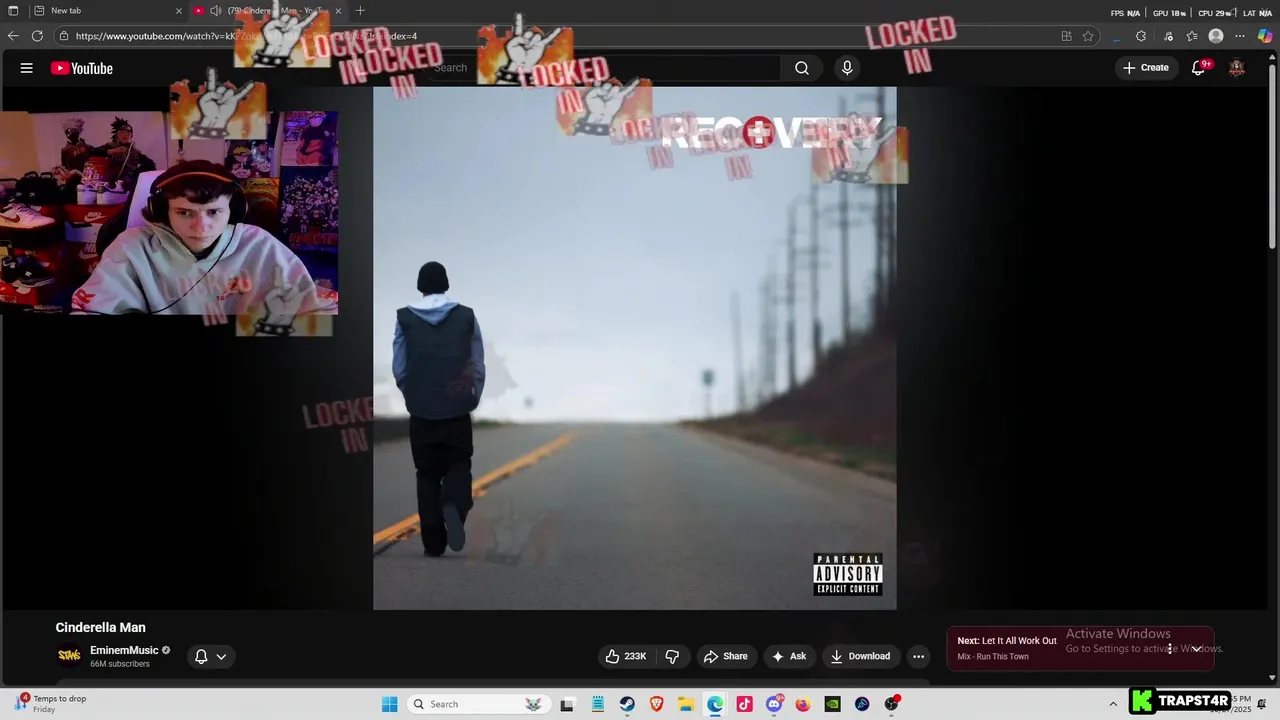This screenshot has height=720, width=1280.
Task: Open the Copilot icon in Edge toolbar
Action: [x=1265, y=36]
